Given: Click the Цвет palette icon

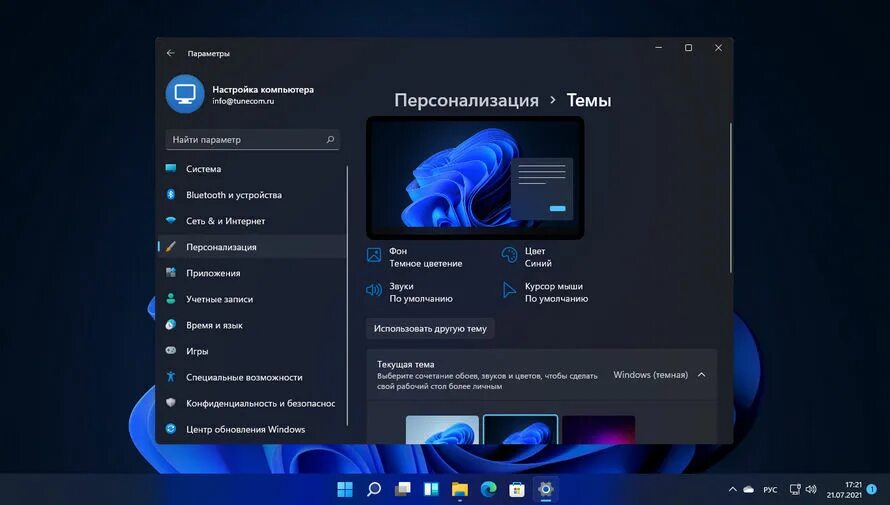Looking at the screenshot, I should point(509,255).
